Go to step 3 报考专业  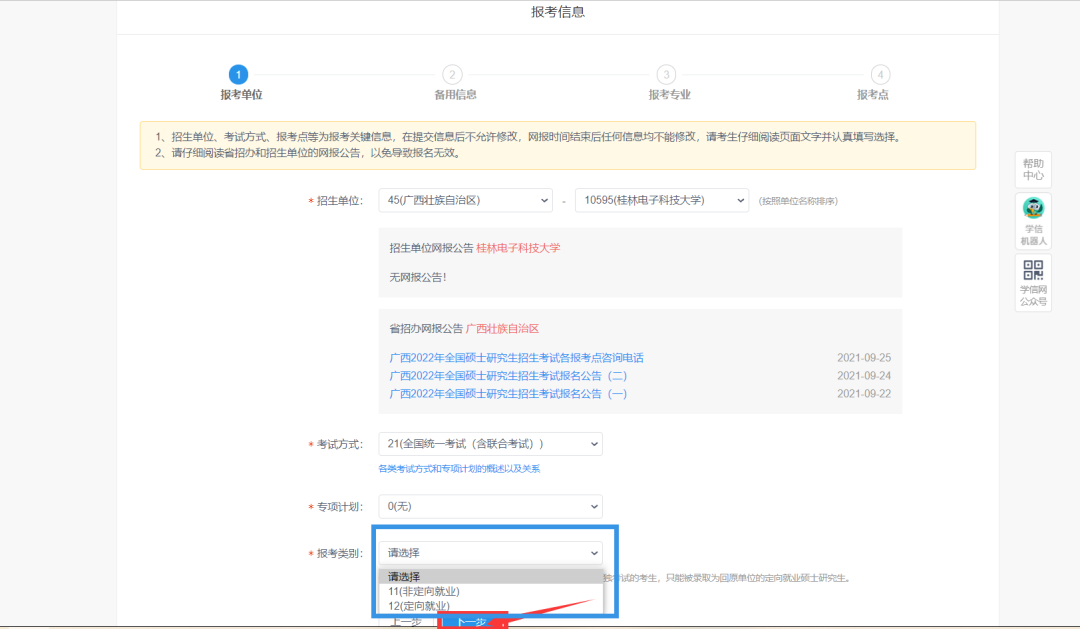tap(666, 74)
